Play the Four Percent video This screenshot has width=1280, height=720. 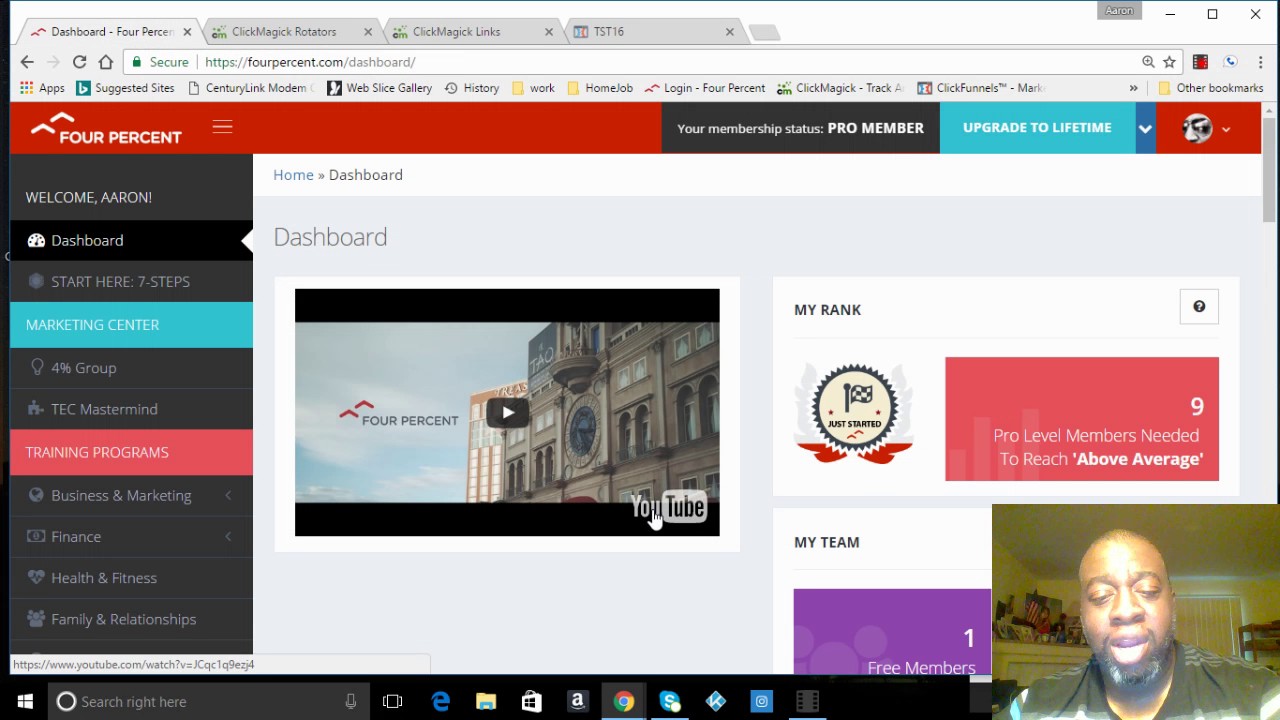tap(507, 412)
